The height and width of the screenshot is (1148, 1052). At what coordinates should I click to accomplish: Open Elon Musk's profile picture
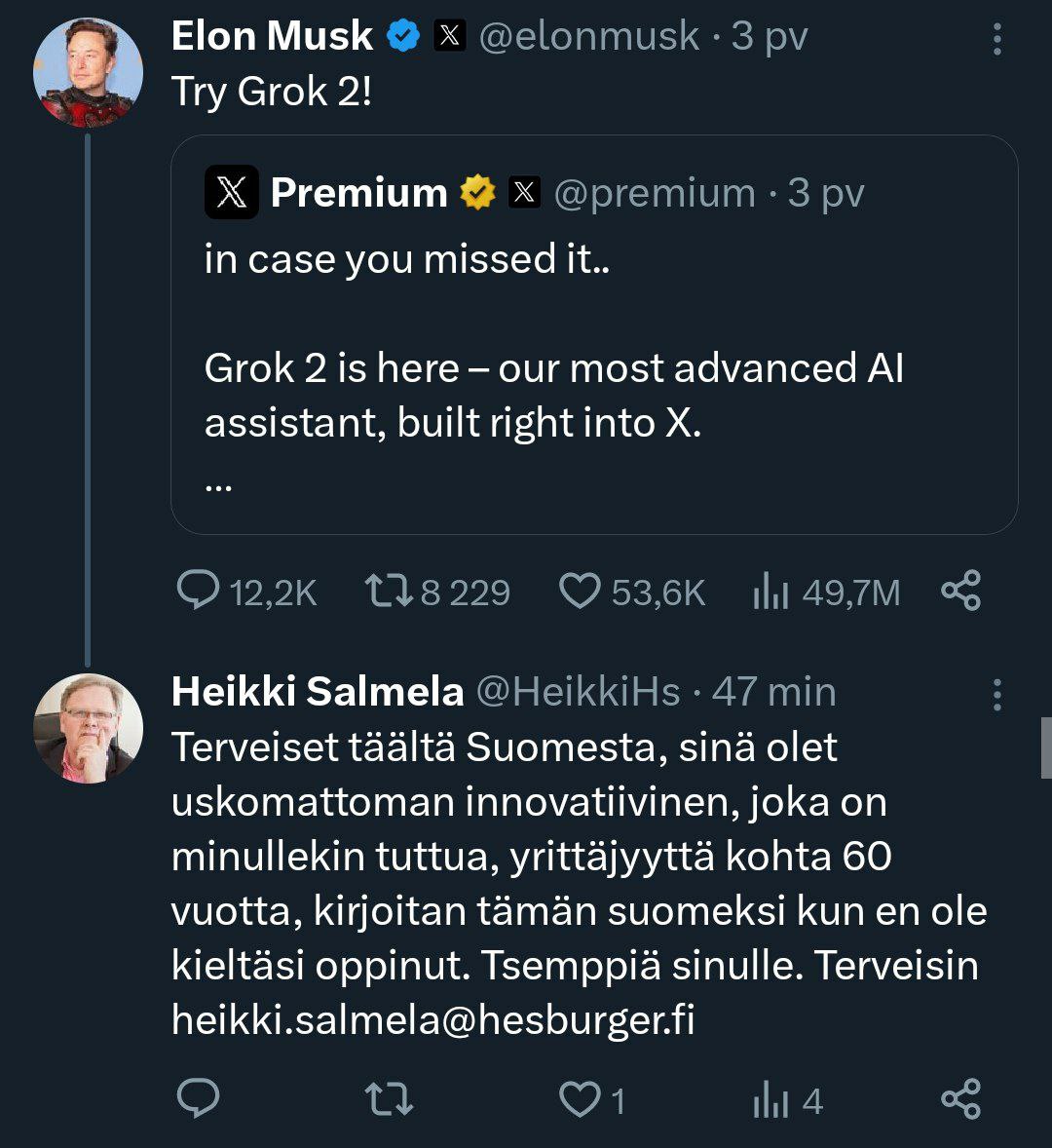point(88,72)
